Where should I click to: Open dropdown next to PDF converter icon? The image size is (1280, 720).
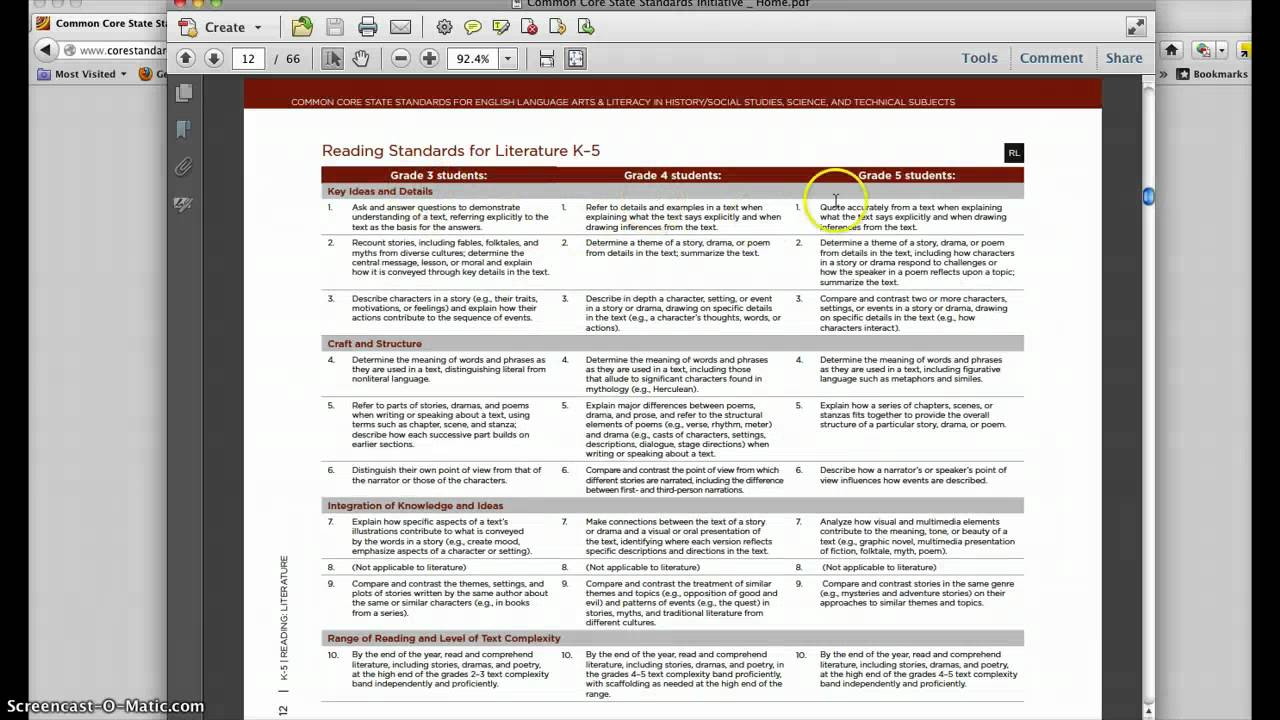[x=1222, y=50]
